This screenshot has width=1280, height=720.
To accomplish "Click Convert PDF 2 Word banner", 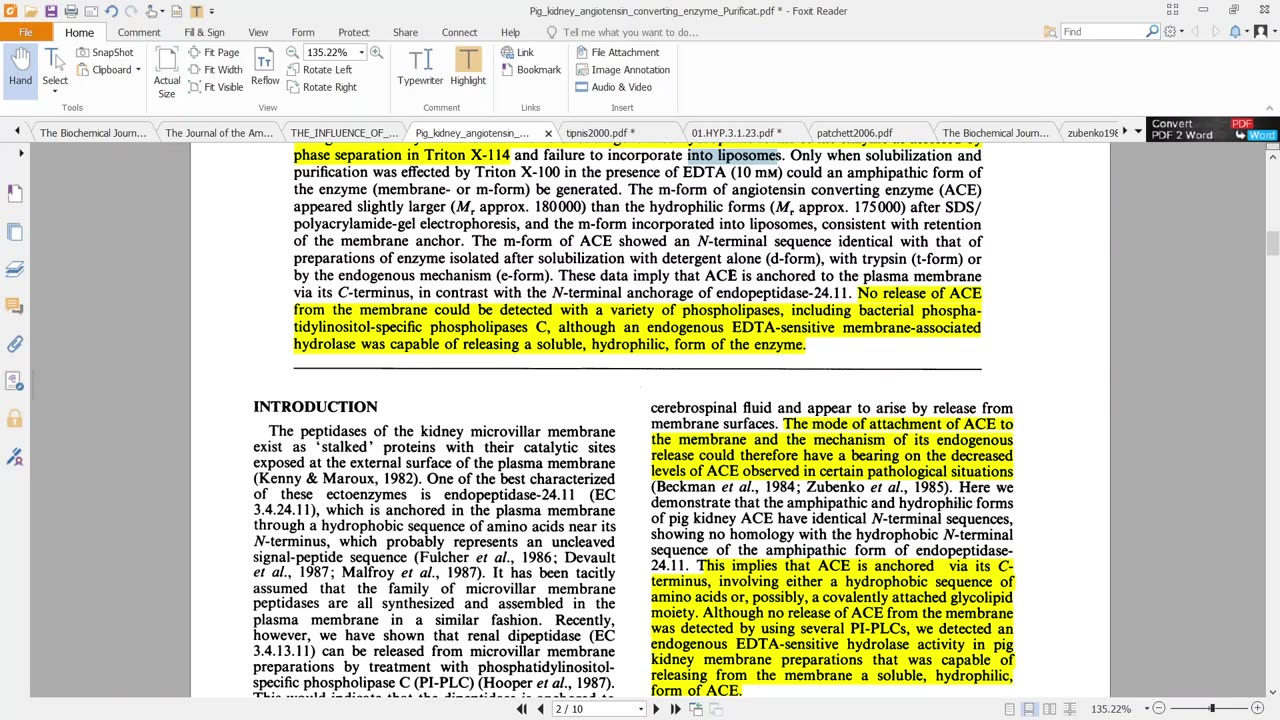I will click(x=1213, y=130).
